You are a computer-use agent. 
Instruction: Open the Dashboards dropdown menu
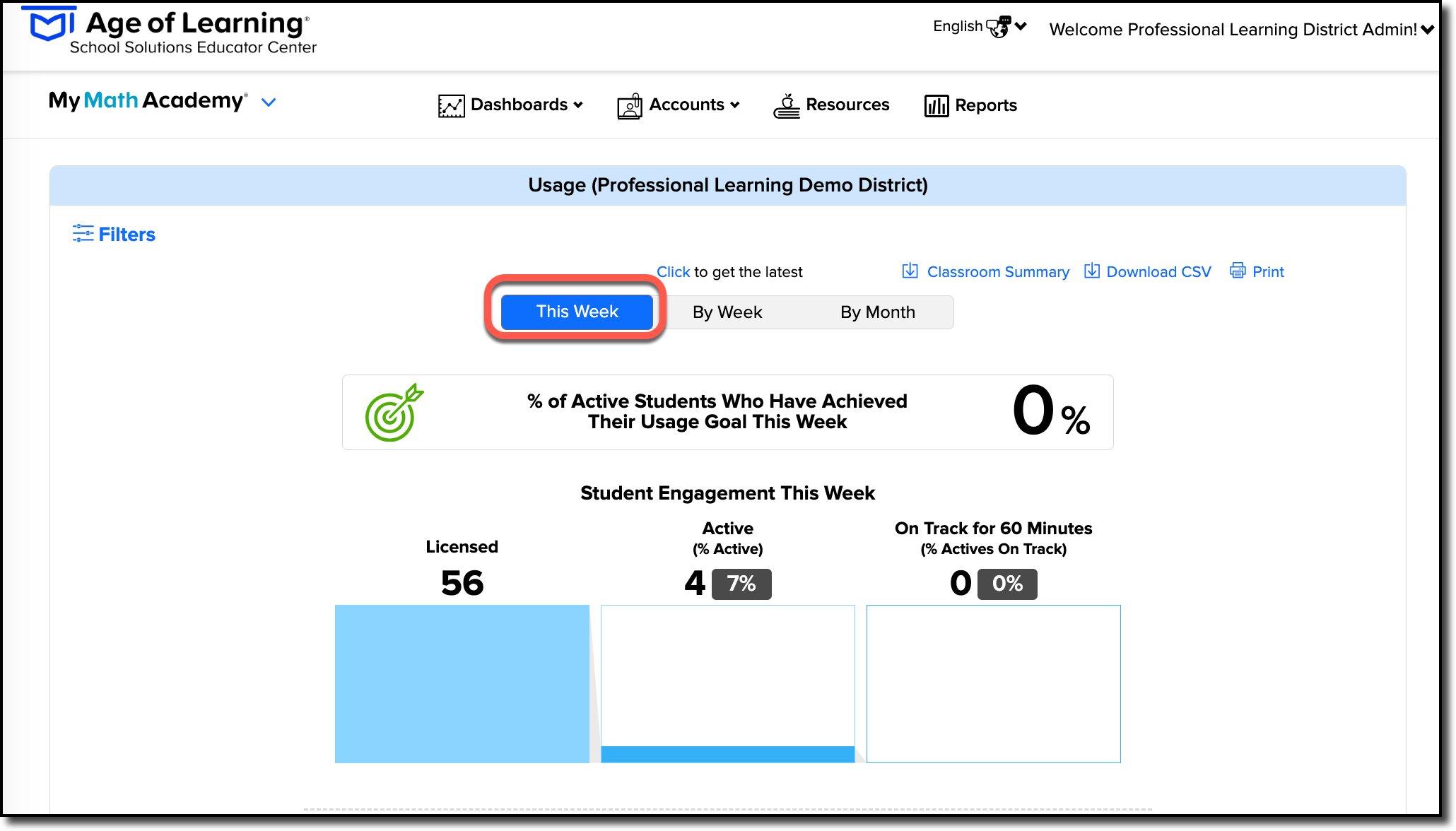click(x=511, y=105)
